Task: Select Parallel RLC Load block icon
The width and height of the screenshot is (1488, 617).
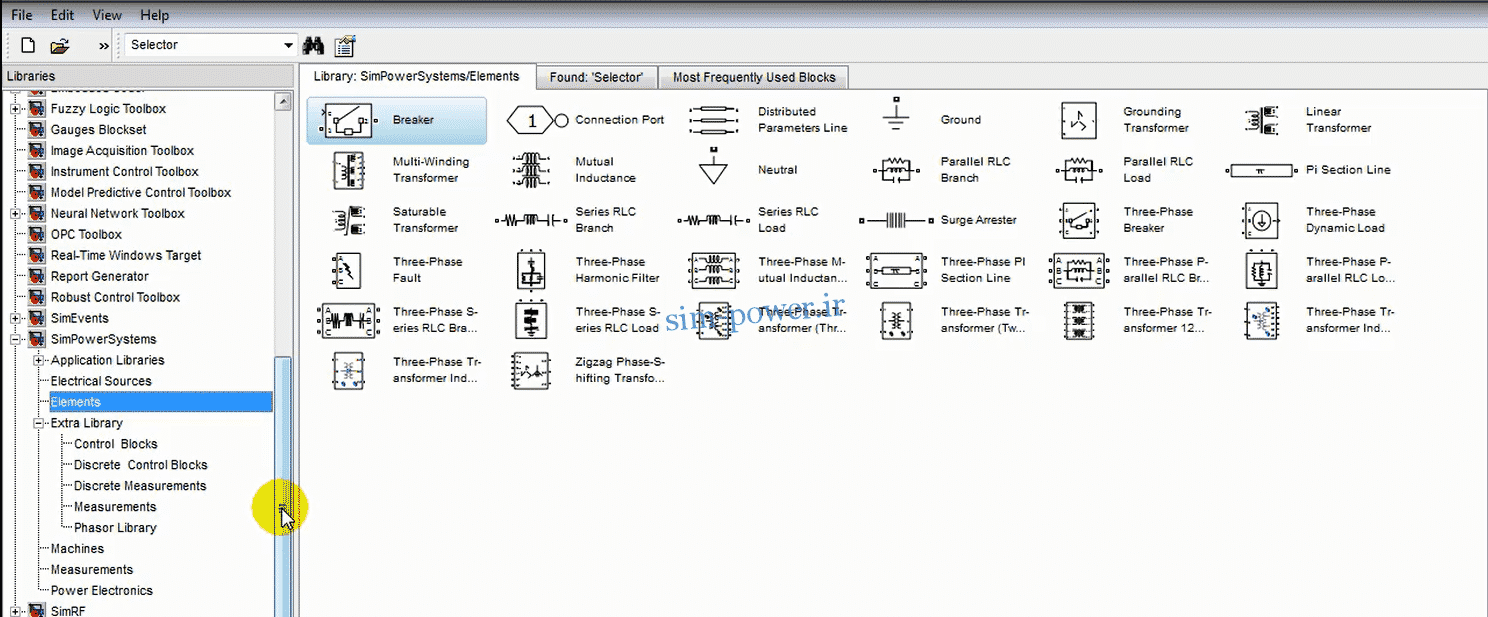Action: point(1078,170)
